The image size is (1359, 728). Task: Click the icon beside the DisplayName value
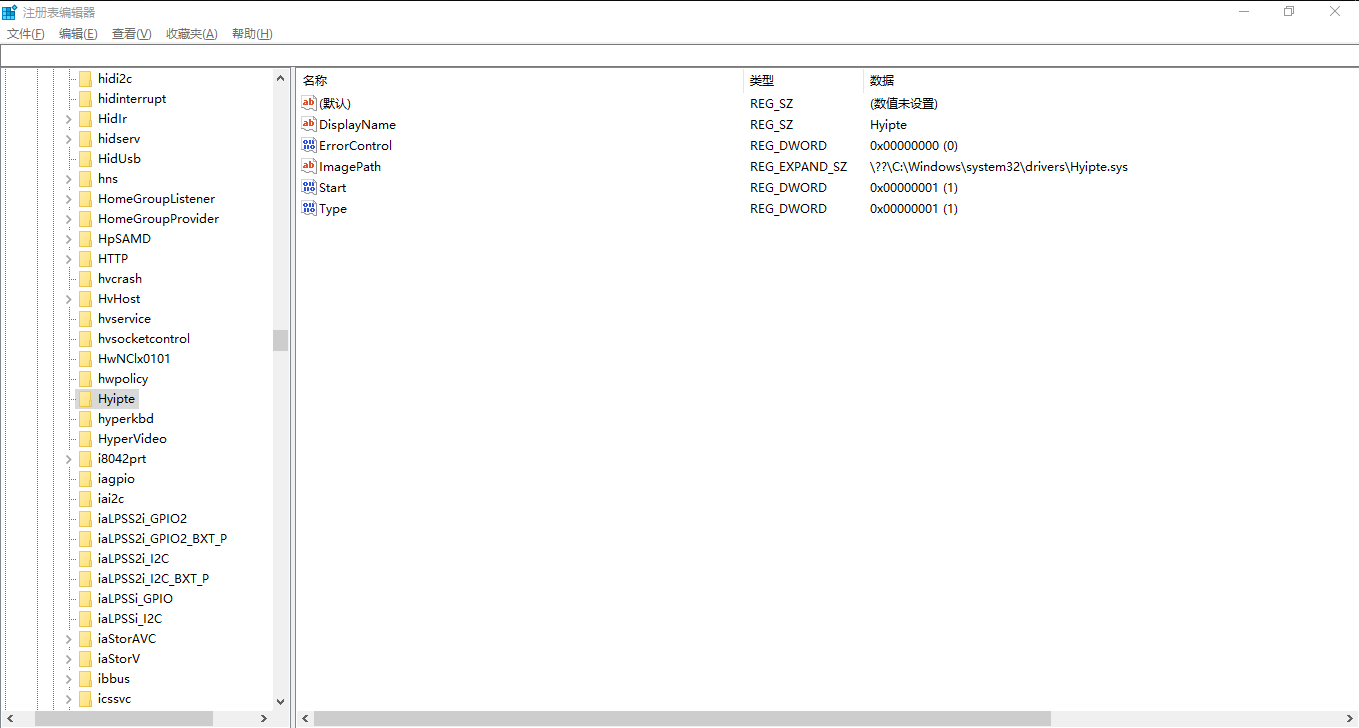(x=309, y=124)
